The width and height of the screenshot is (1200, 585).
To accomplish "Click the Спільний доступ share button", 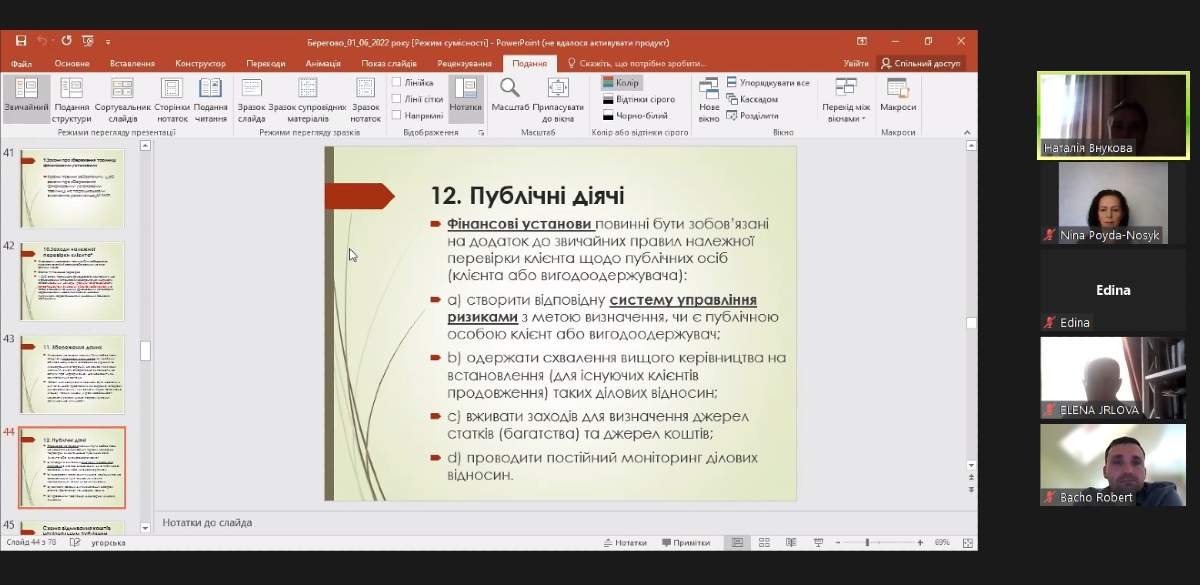I will pyautogui.click(x=921, y=63).
